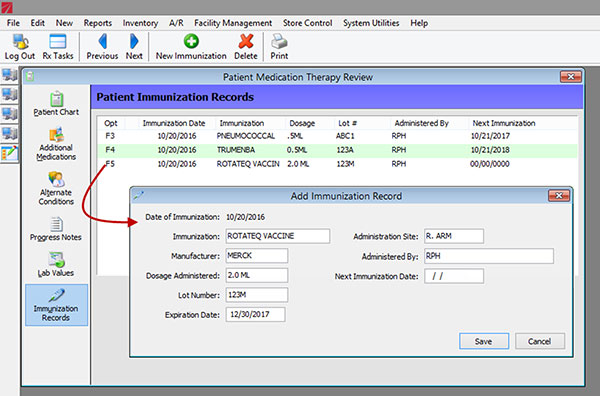Click lot value ABC1

click(345, 136)
